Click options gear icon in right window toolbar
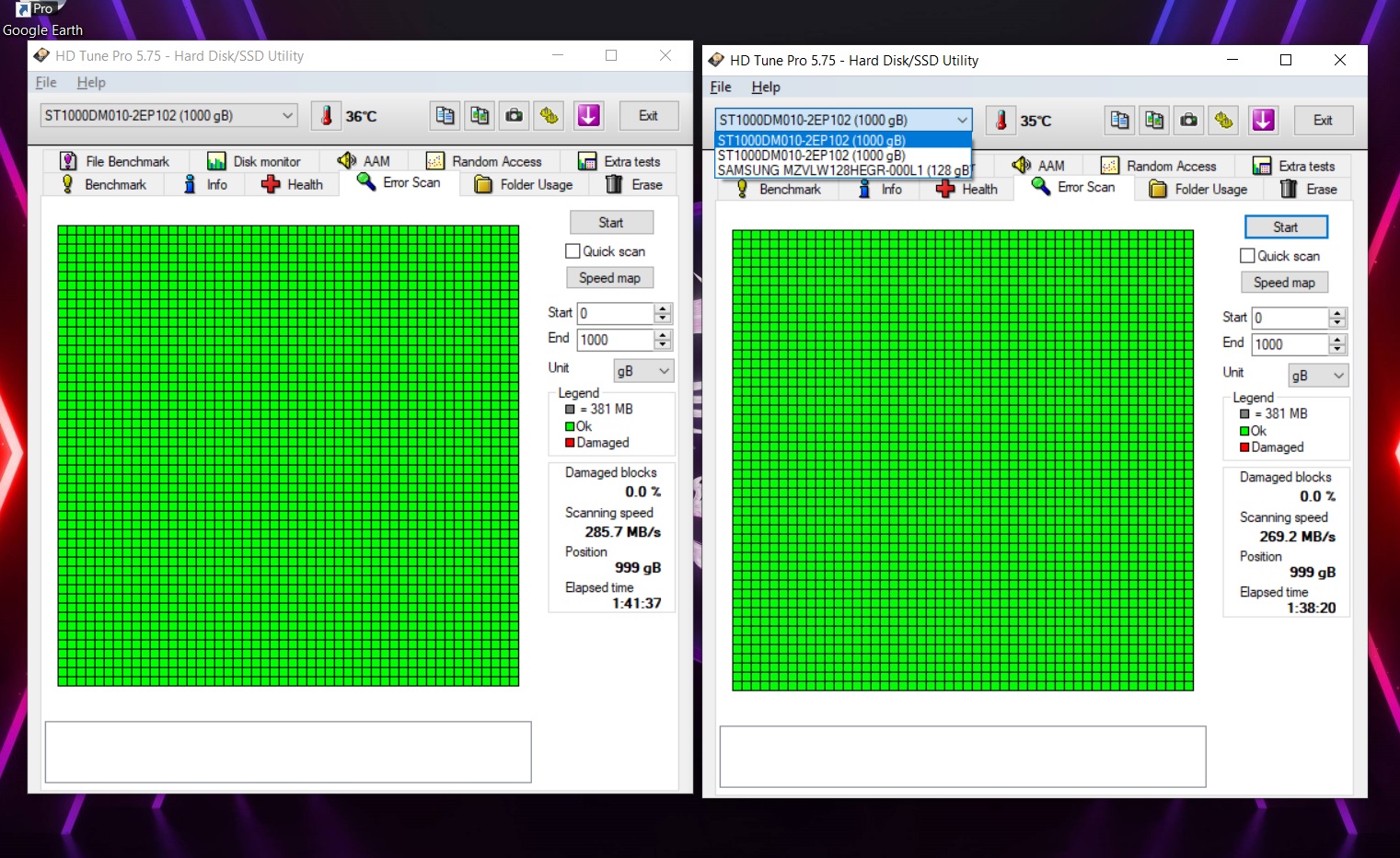Screen dimensions: 1400x858 click(x=1224, y=121)
